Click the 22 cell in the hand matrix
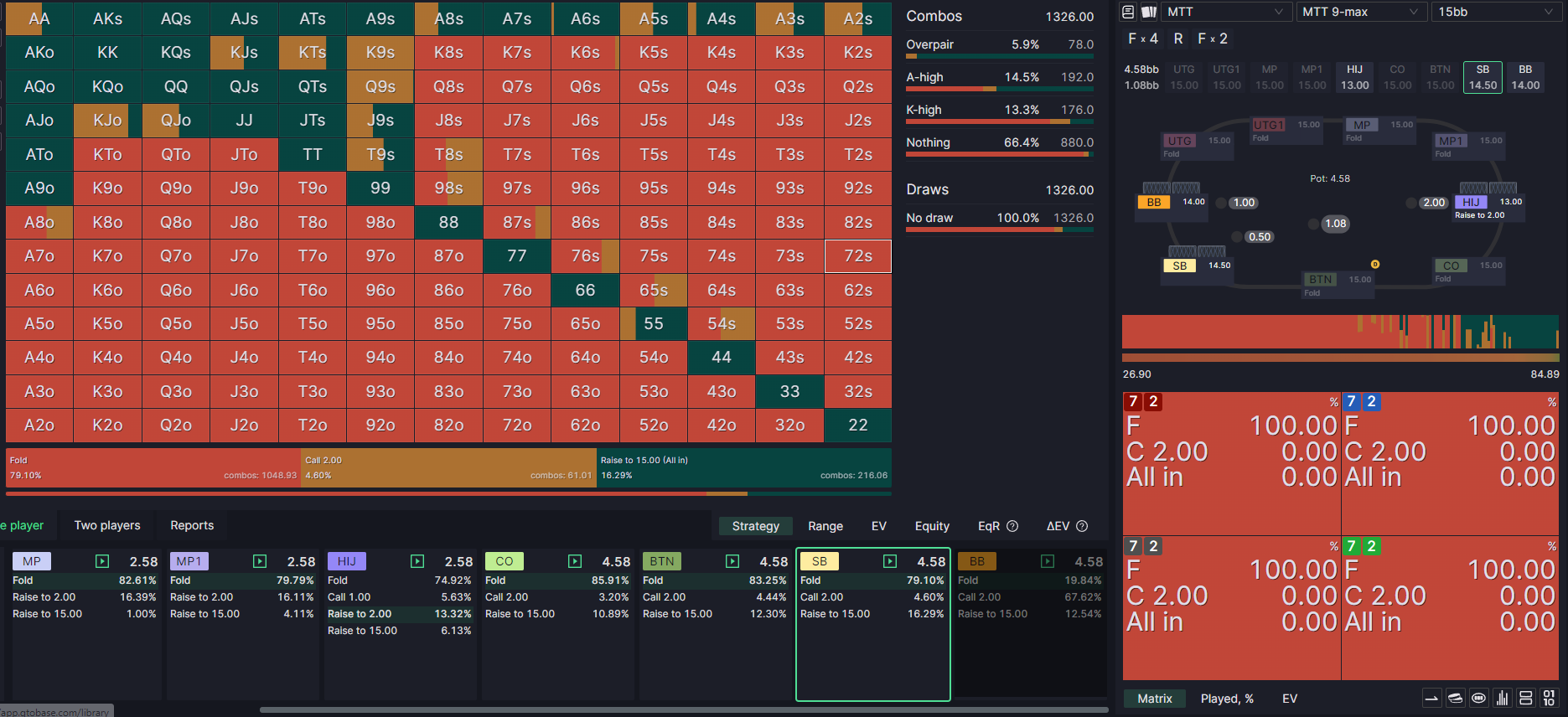Screen dimensions: 1568x717 tap(858, 425)
